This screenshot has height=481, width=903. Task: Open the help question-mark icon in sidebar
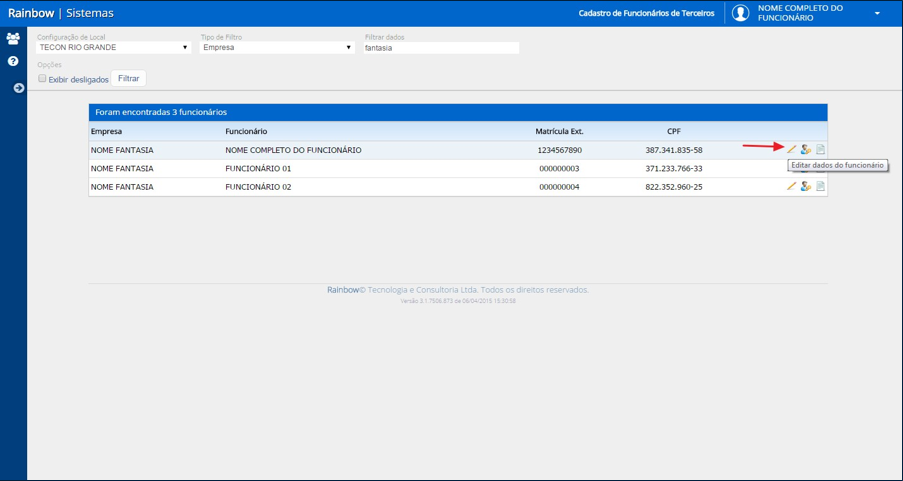click(13, 61)
